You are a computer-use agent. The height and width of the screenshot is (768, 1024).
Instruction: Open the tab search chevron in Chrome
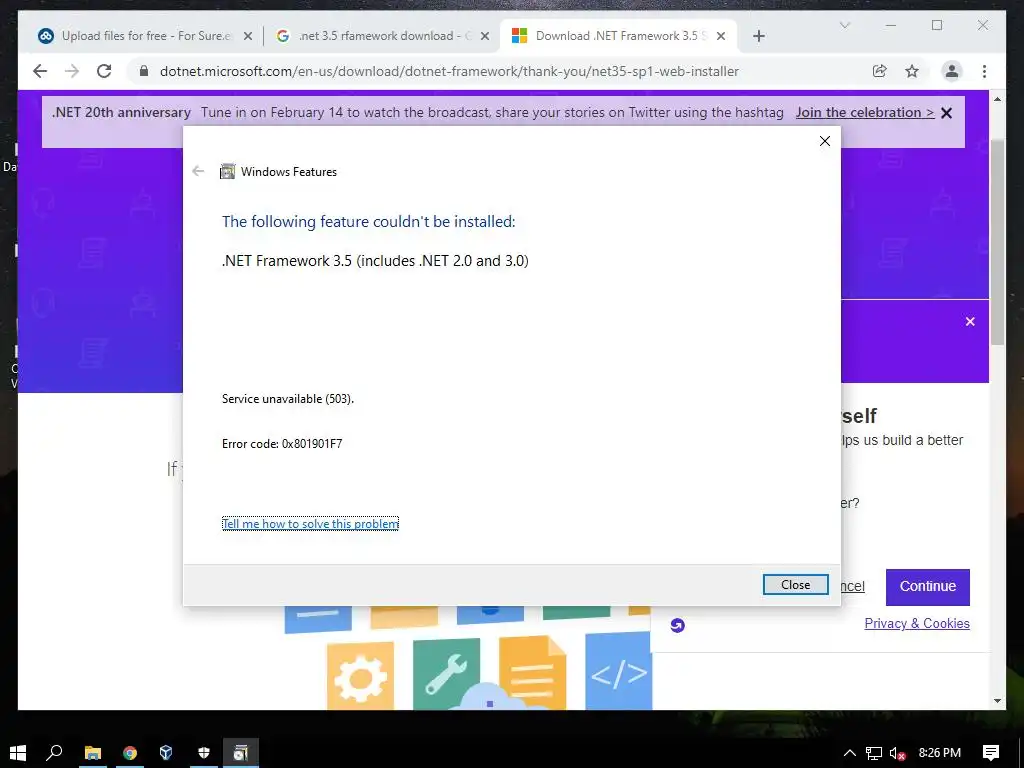coord(844,25)
